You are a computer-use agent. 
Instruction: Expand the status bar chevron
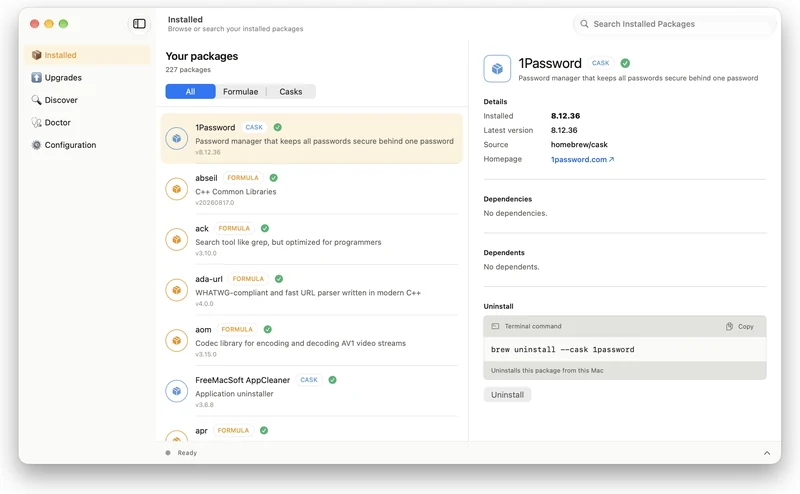tap(767, 453)
